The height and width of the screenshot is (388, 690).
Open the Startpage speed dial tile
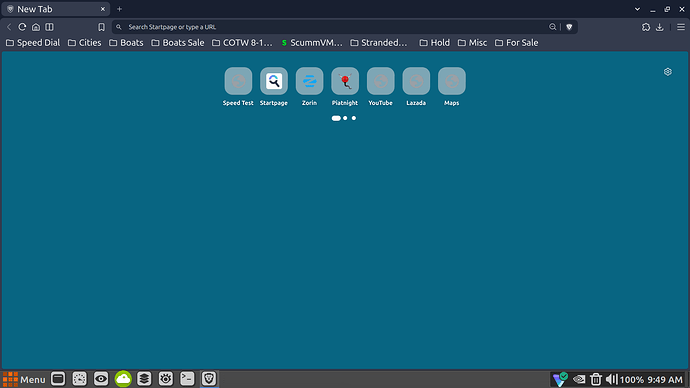pos(274,87)
